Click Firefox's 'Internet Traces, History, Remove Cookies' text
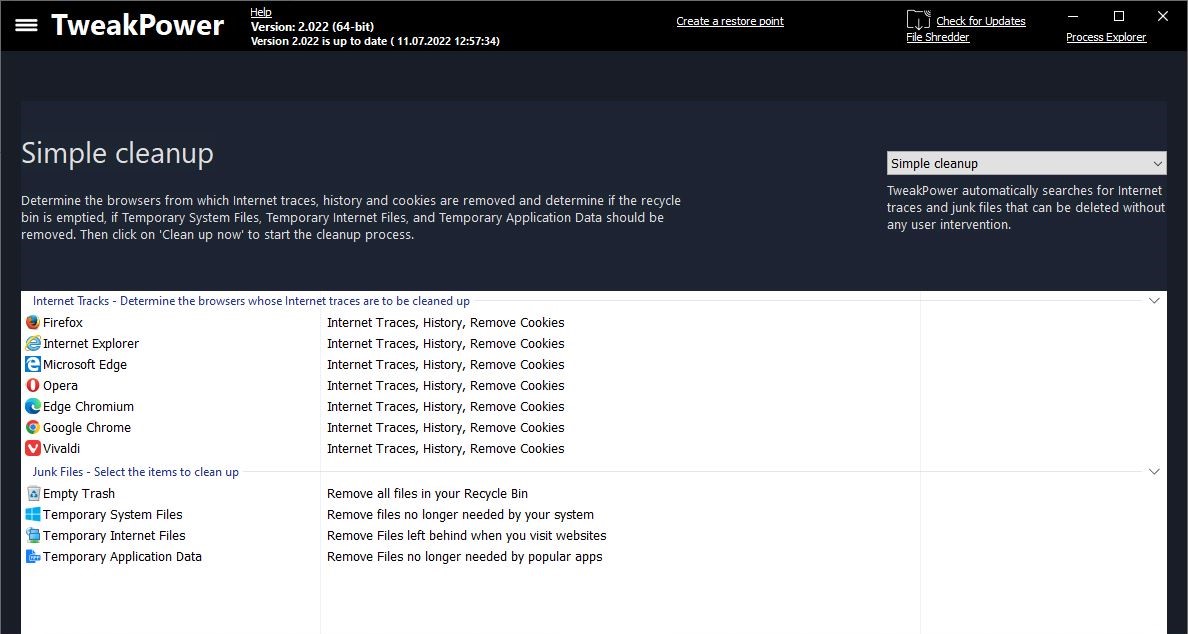Viewport: 1188px width, 634px height. coord(446,323)
